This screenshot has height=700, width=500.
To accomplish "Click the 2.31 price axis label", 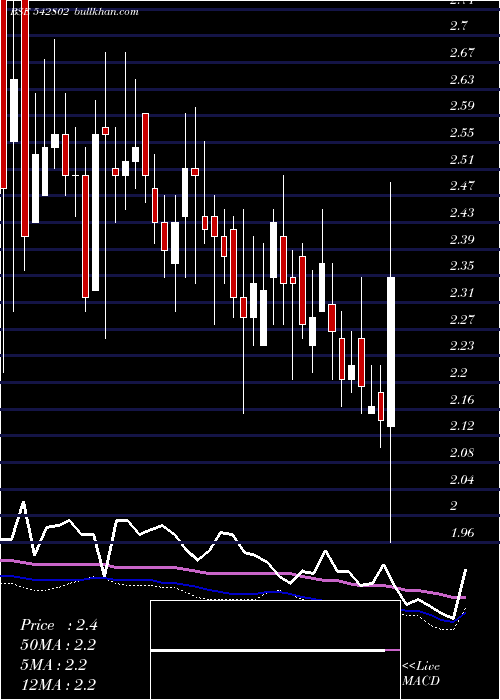I will 462,293.
